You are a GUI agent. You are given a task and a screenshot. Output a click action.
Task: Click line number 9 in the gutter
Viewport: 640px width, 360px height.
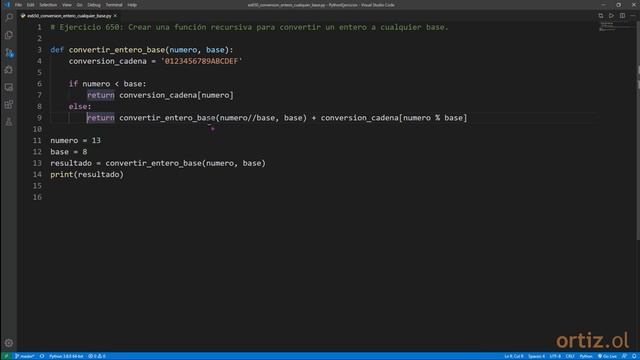pyautogui.click(x=39, y=118)
